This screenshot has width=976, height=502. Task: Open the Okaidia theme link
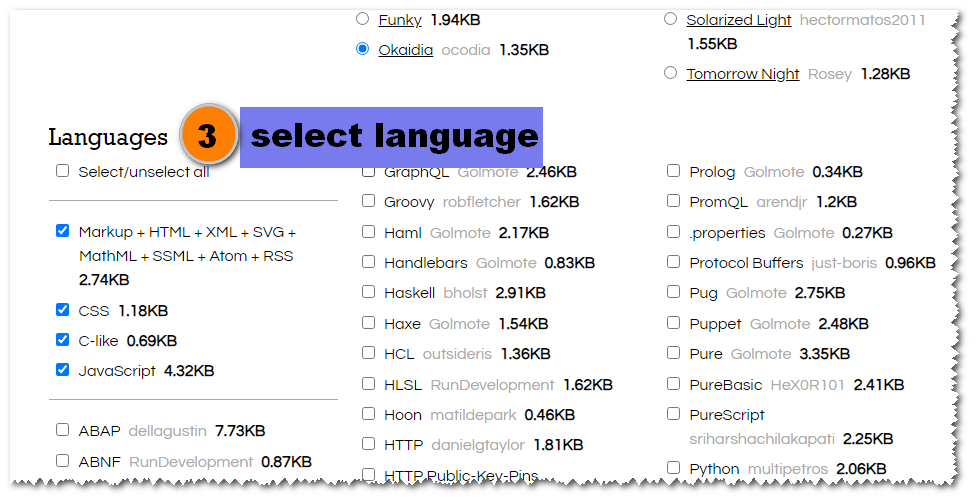(405, 50)
